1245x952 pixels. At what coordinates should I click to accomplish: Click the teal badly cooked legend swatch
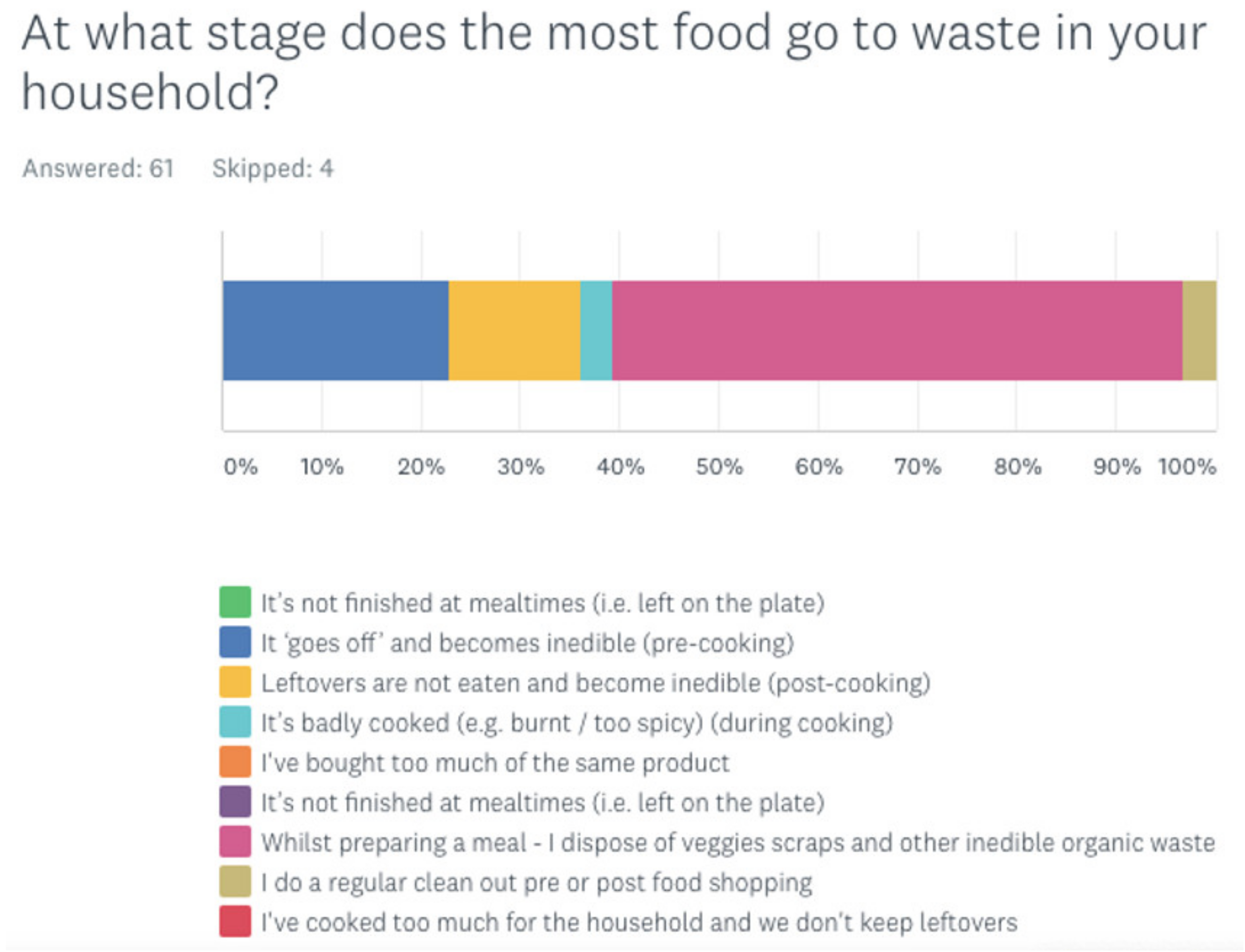(235, 722)
